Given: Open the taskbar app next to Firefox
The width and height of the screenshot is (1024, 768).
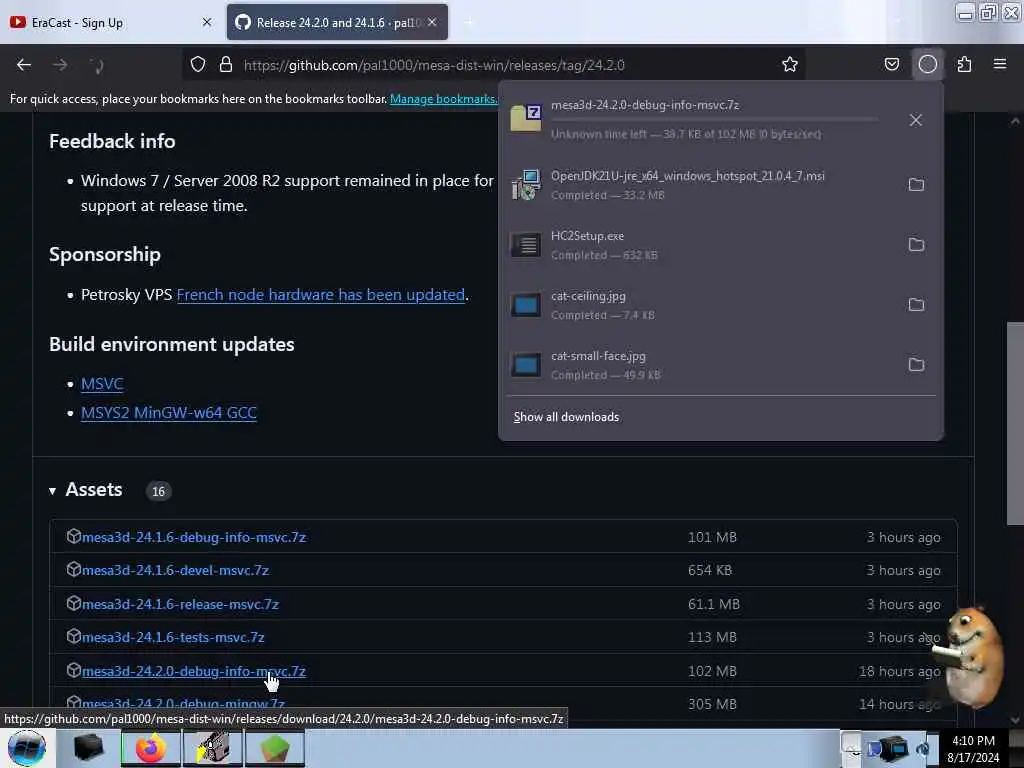Looking at the screenshot, I should click(x=212, y=748).
